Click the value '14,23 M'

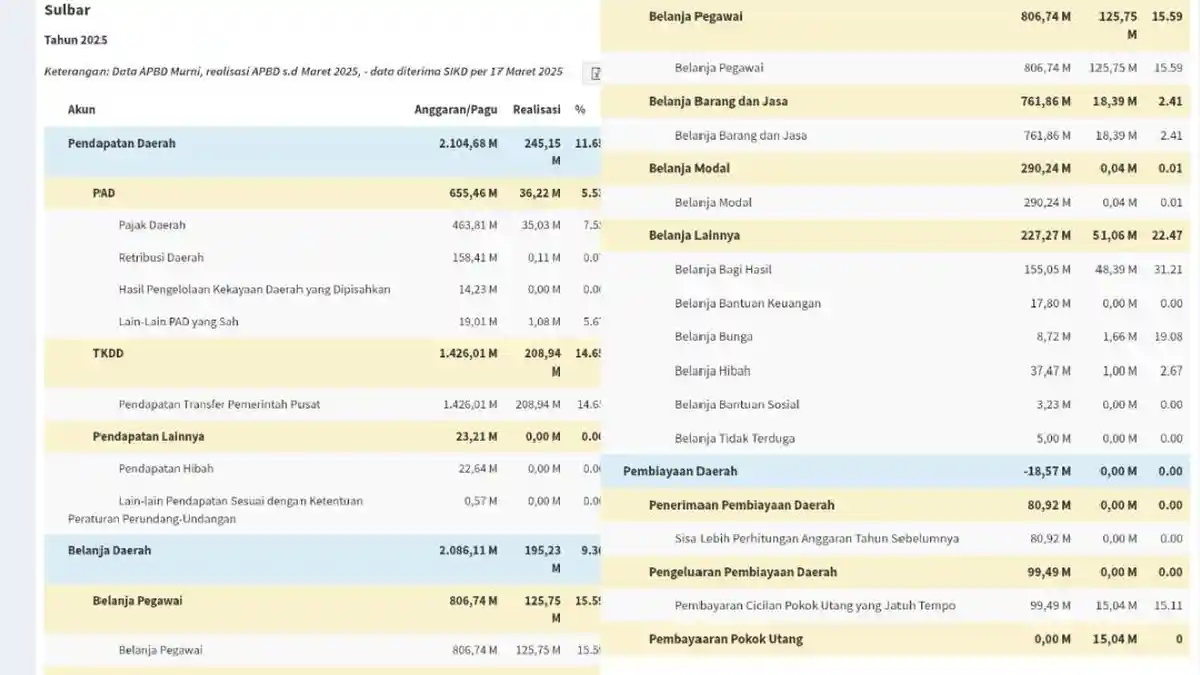(x=478, y=290)
